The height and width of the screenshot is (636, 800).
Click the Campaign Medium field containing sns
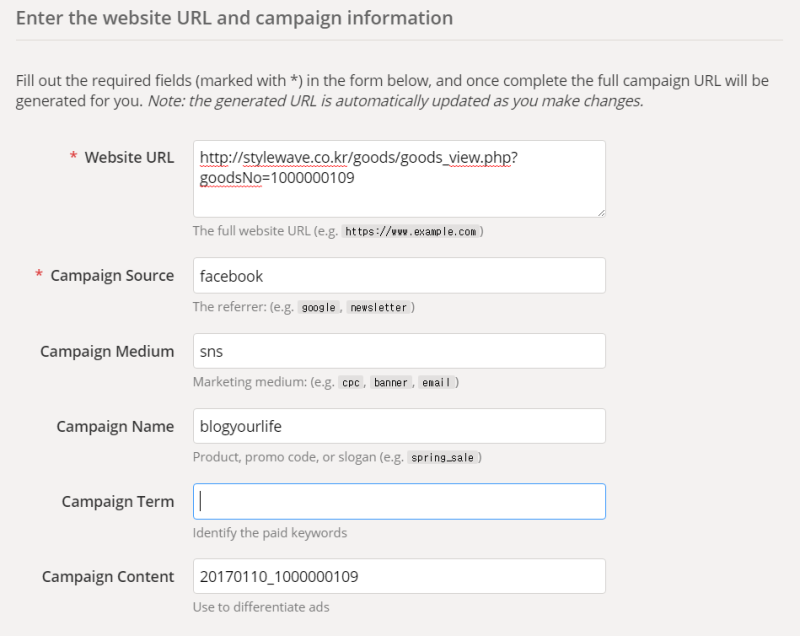(x=399, y=351)
